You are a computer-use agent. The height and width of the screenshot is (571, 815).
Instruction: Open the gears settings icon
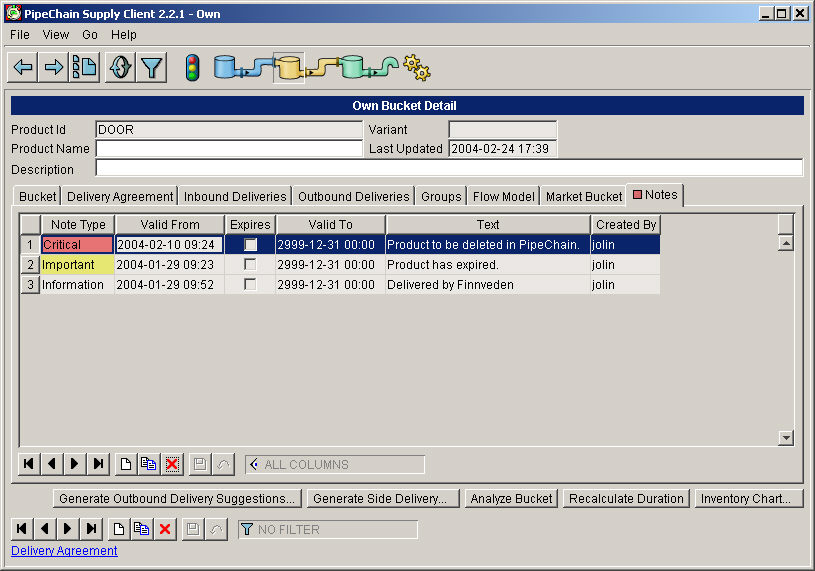[x=417, y=68]
